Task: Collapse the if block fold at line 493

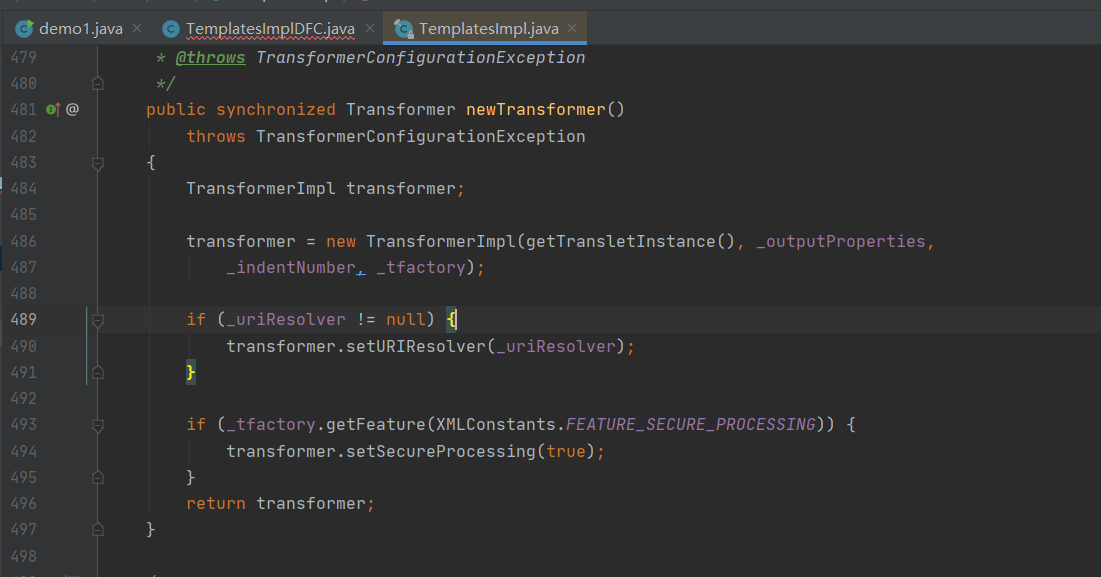Action: pos(98,425)
